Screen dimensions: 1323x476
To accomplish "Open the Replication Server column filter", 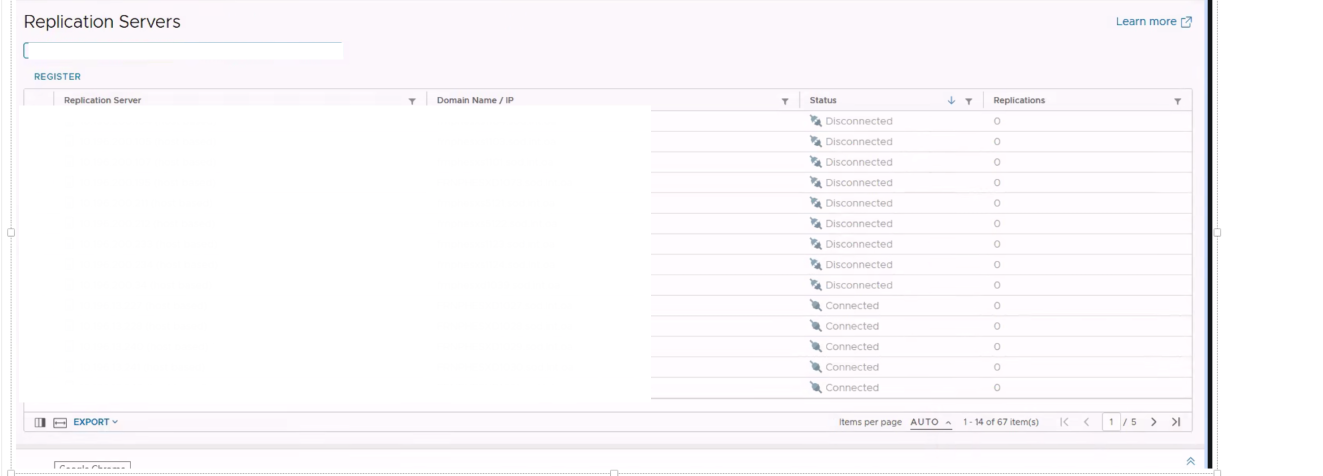I will click(412, 101).
